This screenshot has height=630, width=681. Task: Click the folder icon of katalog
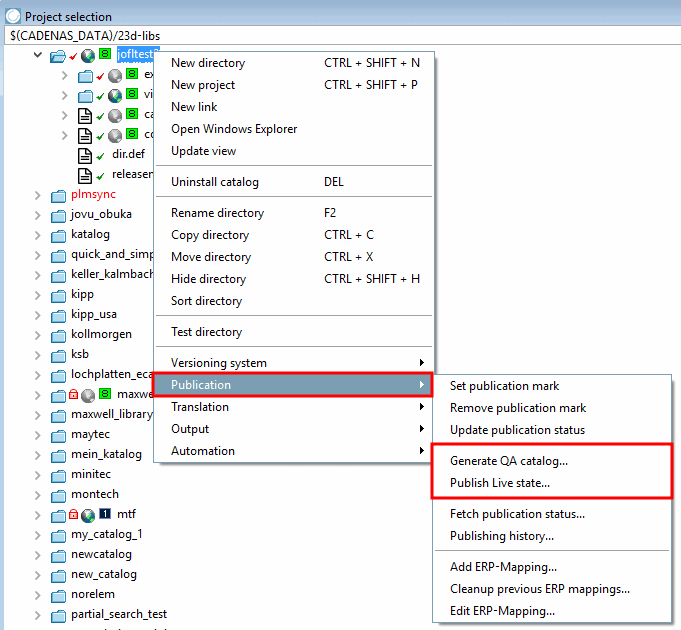pos(58,237)
